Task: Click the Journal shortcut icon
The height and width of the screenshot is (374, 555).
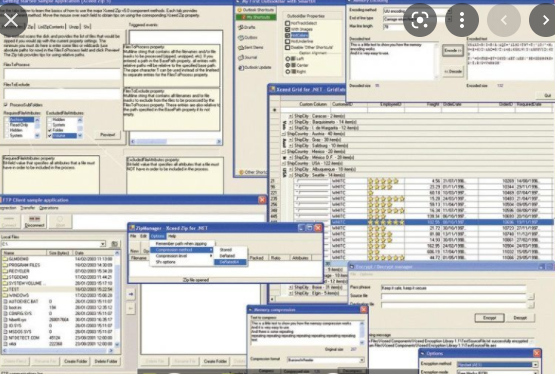Action: (241, 57)
